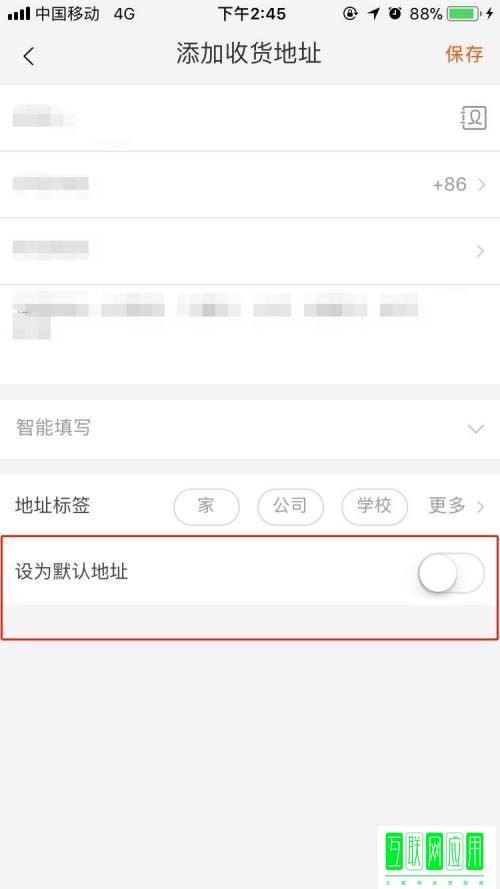The height and width of the screenshot is (889, 500).
Task: Tap the blurred detailed address field
Action: click(x=250, y=335)
